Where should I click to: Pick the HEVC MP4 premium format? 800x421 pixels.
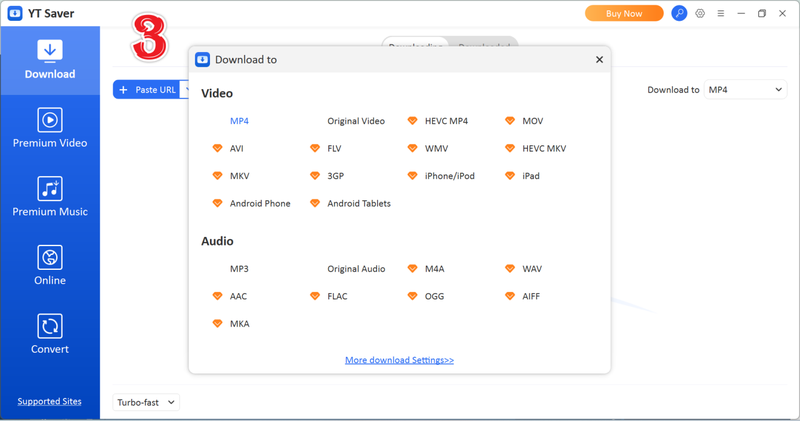tap(445, 121)
